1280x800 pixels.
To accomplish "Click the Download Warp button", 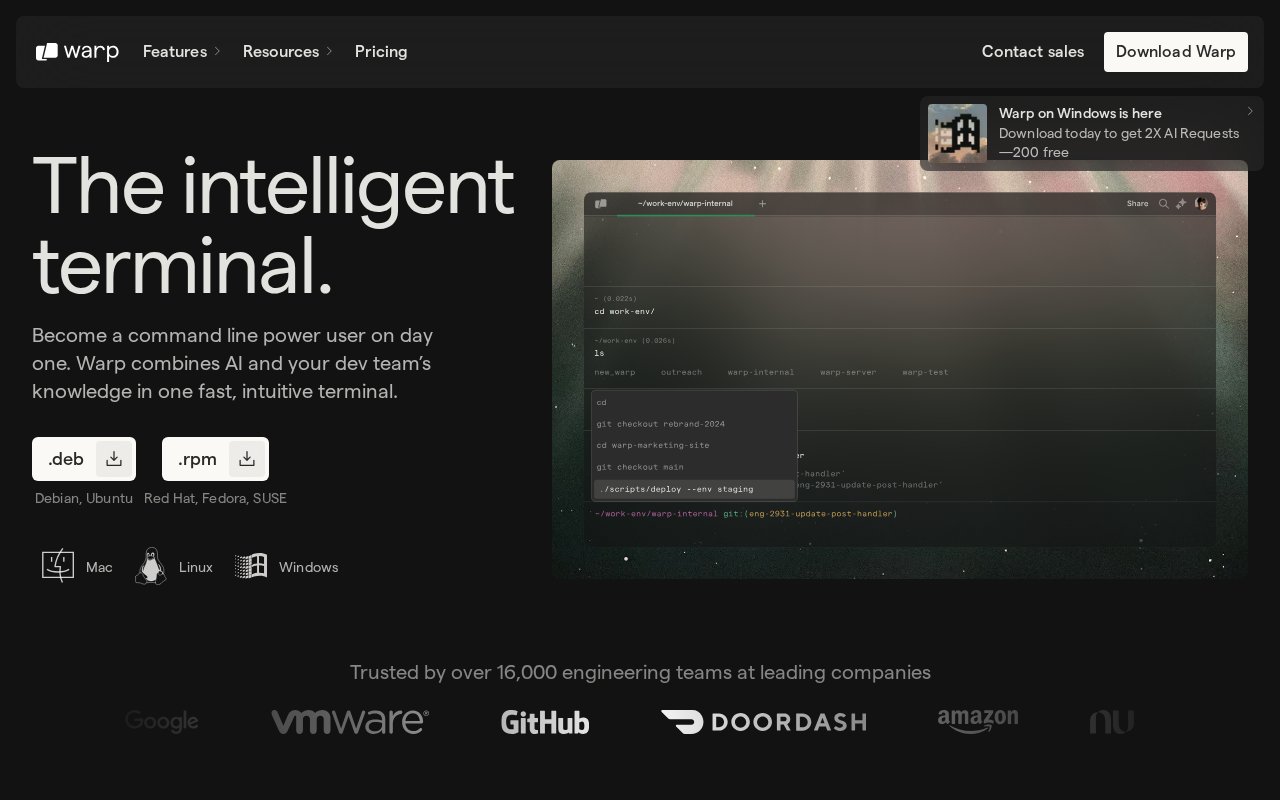I will tap(1176, 52).
